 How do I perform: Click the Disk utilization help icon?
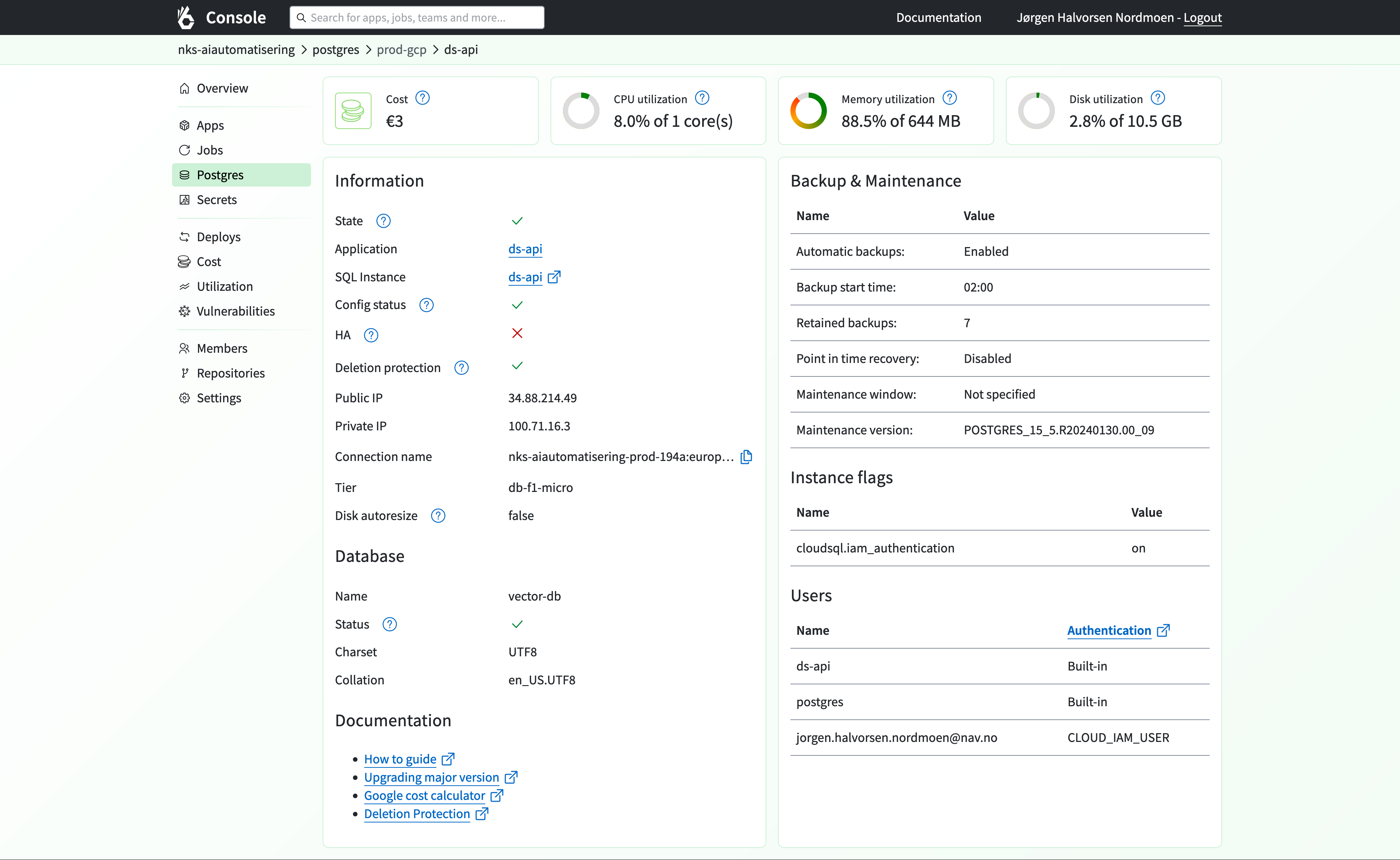(1158, 98)
